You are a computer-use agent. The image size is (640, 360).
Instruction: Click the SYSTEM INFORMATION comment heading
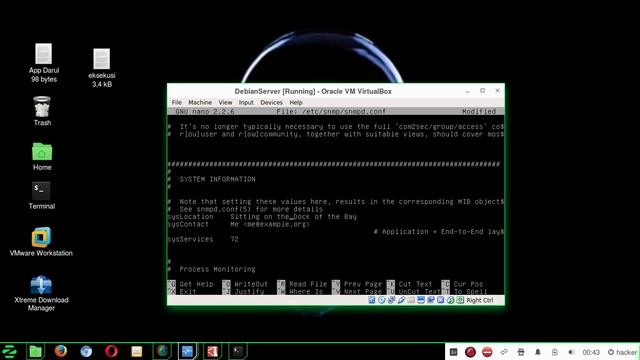coord(218,179)
